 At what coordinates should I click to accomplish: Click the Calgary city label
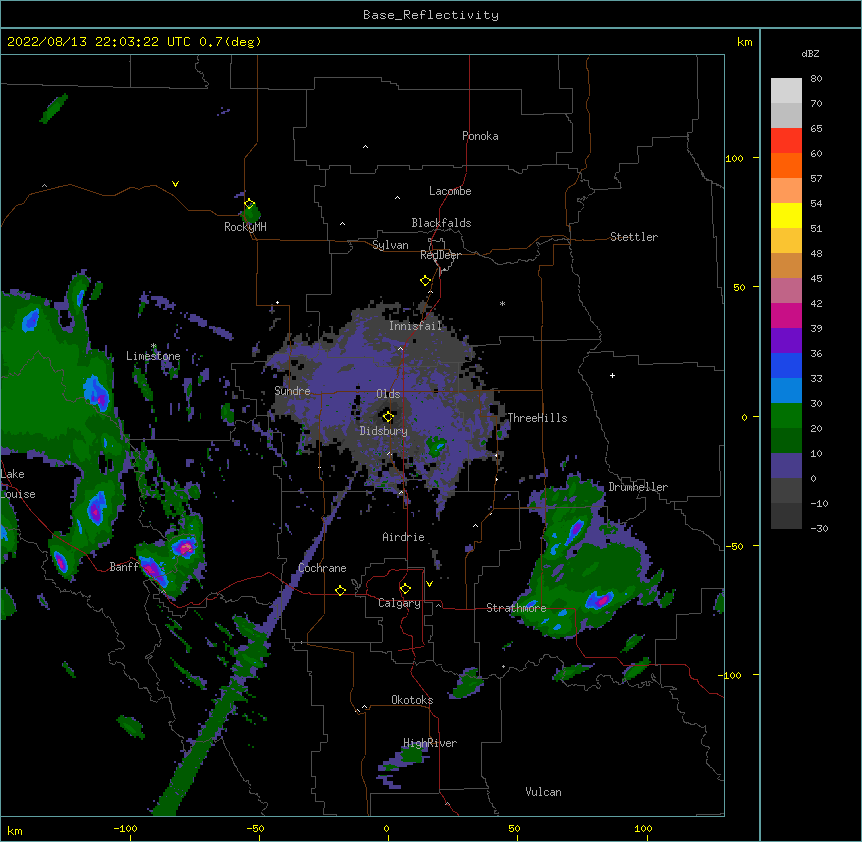399,603
